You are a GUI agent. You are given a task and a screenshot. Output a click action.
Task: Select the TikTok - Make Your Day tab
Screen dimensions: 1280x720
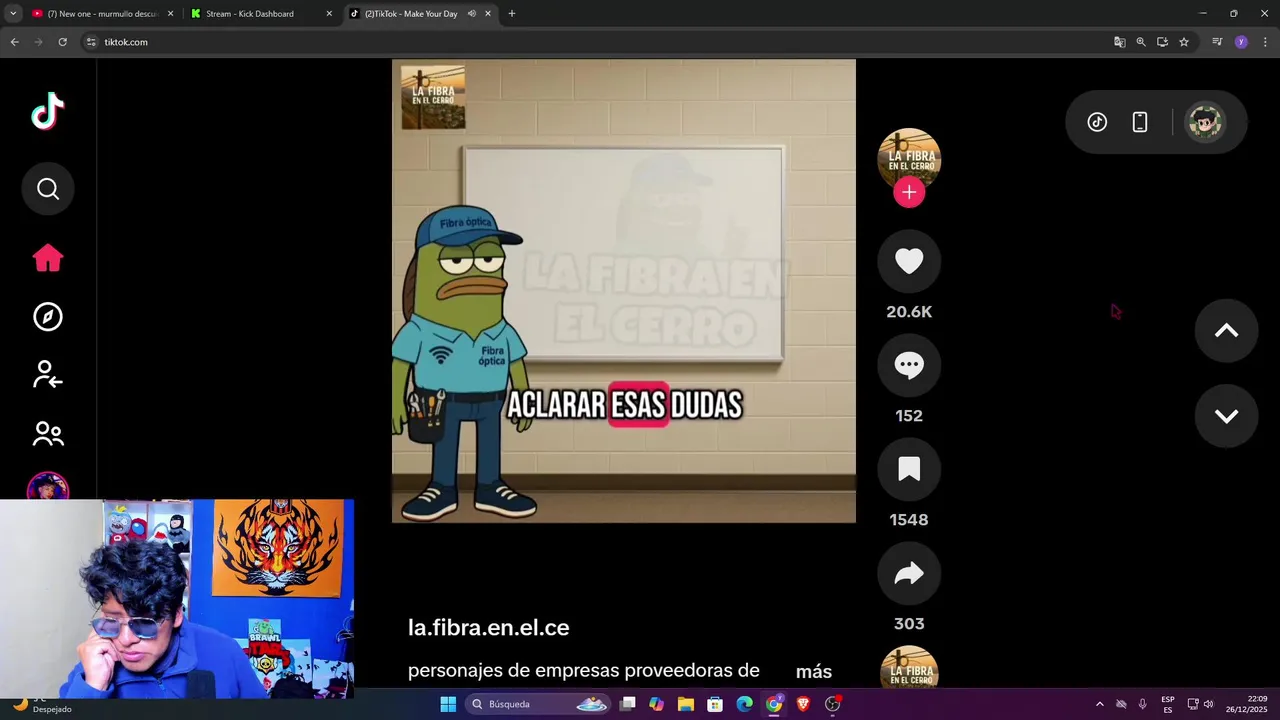tap(410, 14)
